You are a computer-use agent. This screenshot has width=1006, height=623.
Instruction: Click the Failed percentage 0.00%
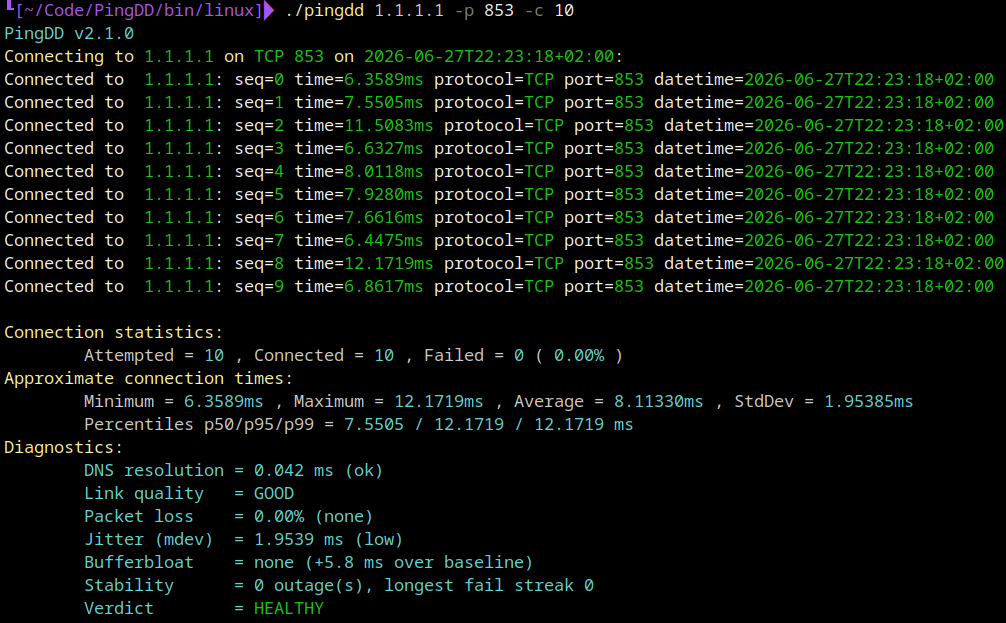579,355
